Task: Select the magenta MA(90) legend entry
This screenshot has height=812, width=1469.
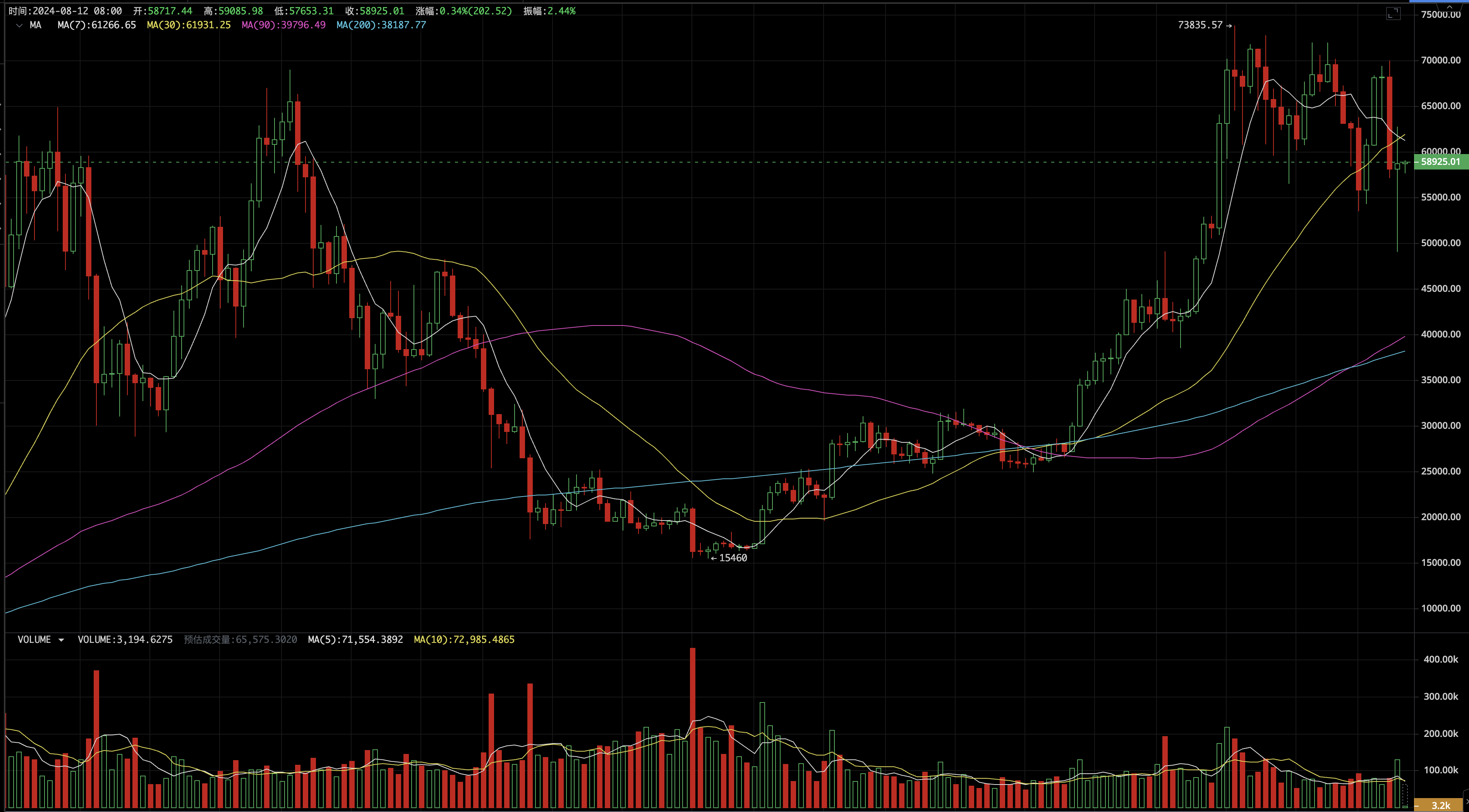Action: pos(283,25)
